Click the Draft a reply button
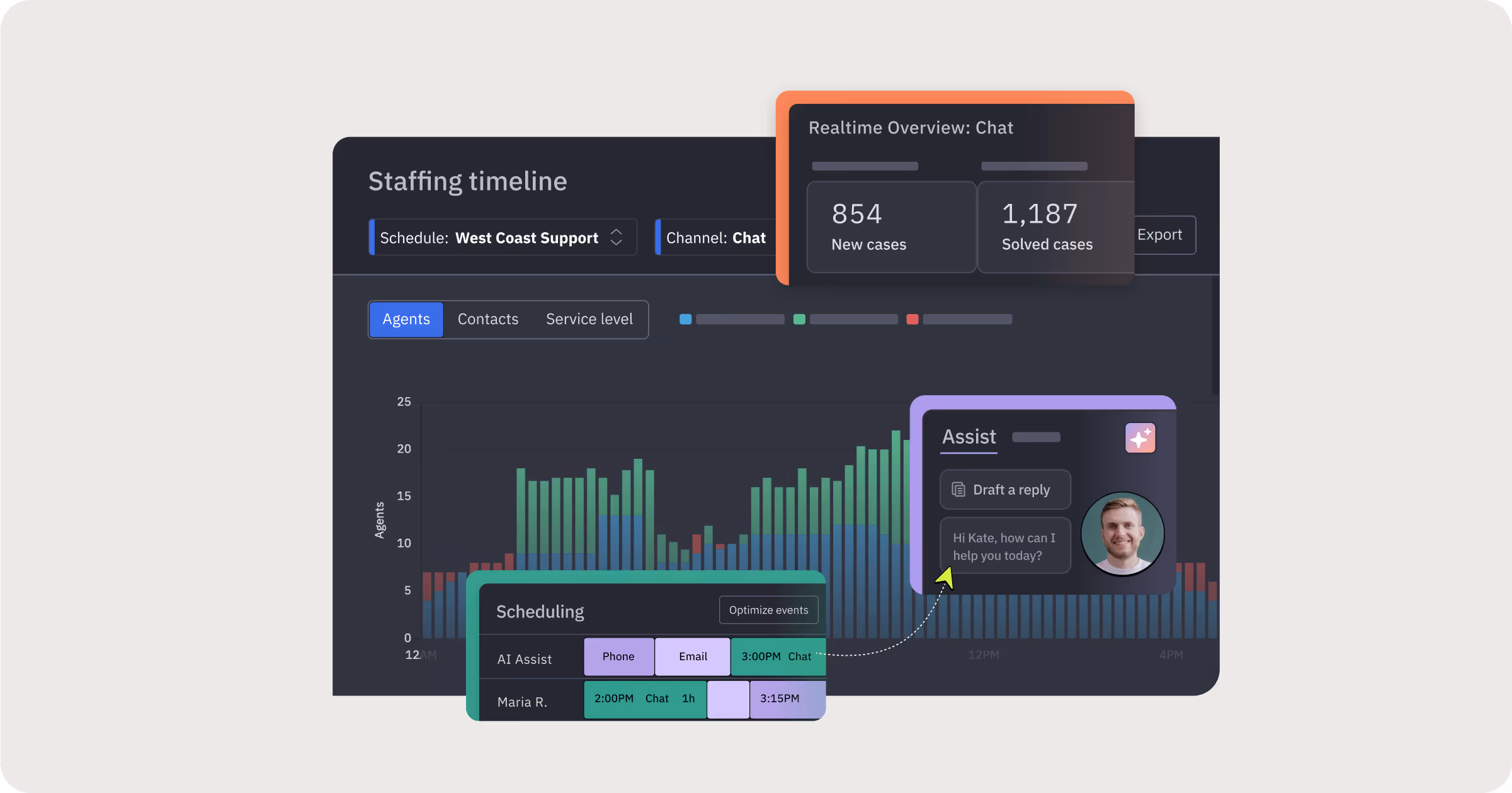The width and height of the screenshot is (1512, 793). click(1005, 490)
